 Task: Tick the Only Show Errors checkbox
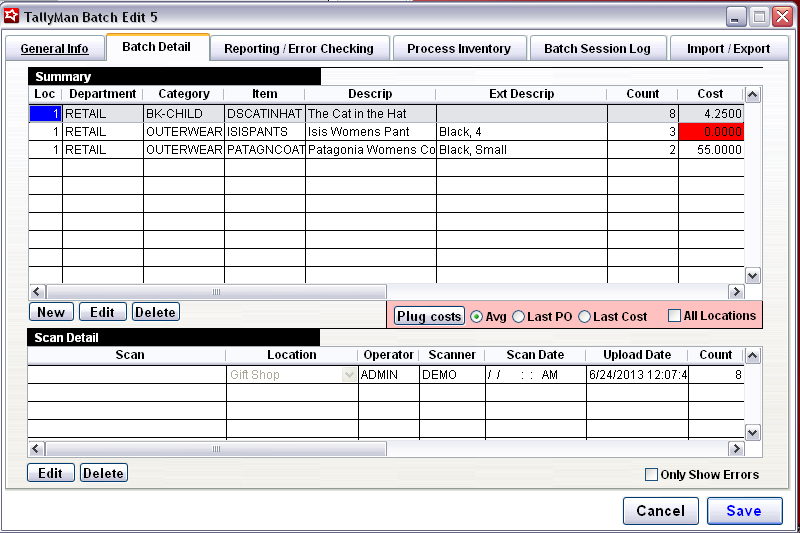pos(652,474)
